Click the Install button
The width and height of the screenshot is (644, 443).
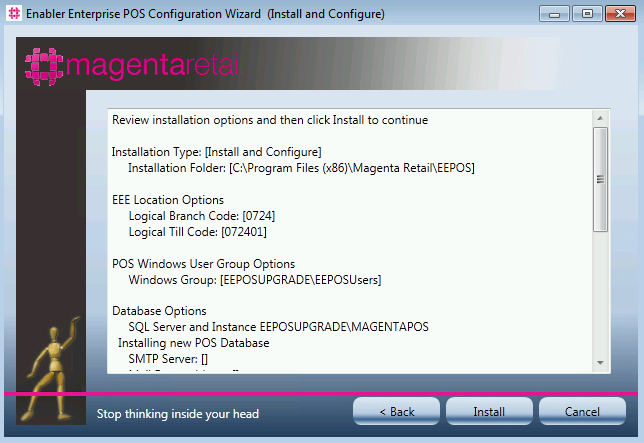pos(489,411)
